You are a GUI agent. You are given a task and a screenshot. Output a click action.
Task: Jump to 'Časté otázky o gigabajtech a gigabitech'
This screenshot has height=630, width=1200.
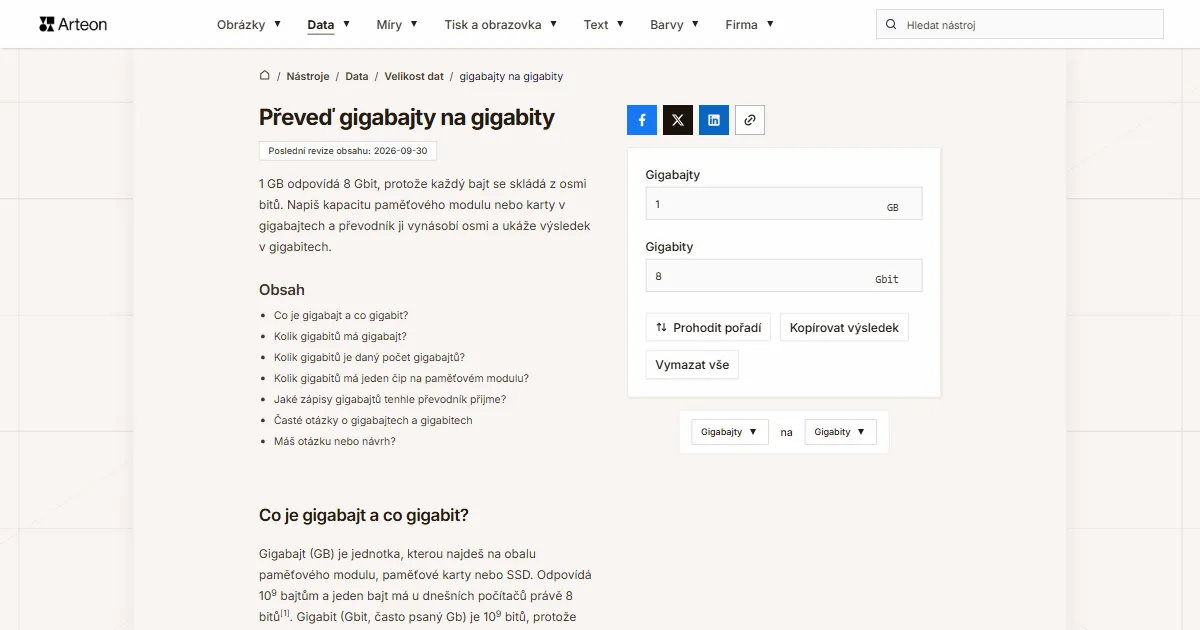point(373,420)
